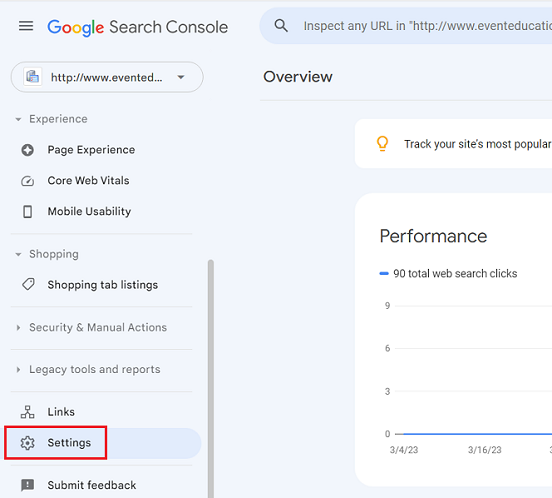552x498 pixels.
Task: Click the Track your site's most popular tip
Action: click(478, 144)
